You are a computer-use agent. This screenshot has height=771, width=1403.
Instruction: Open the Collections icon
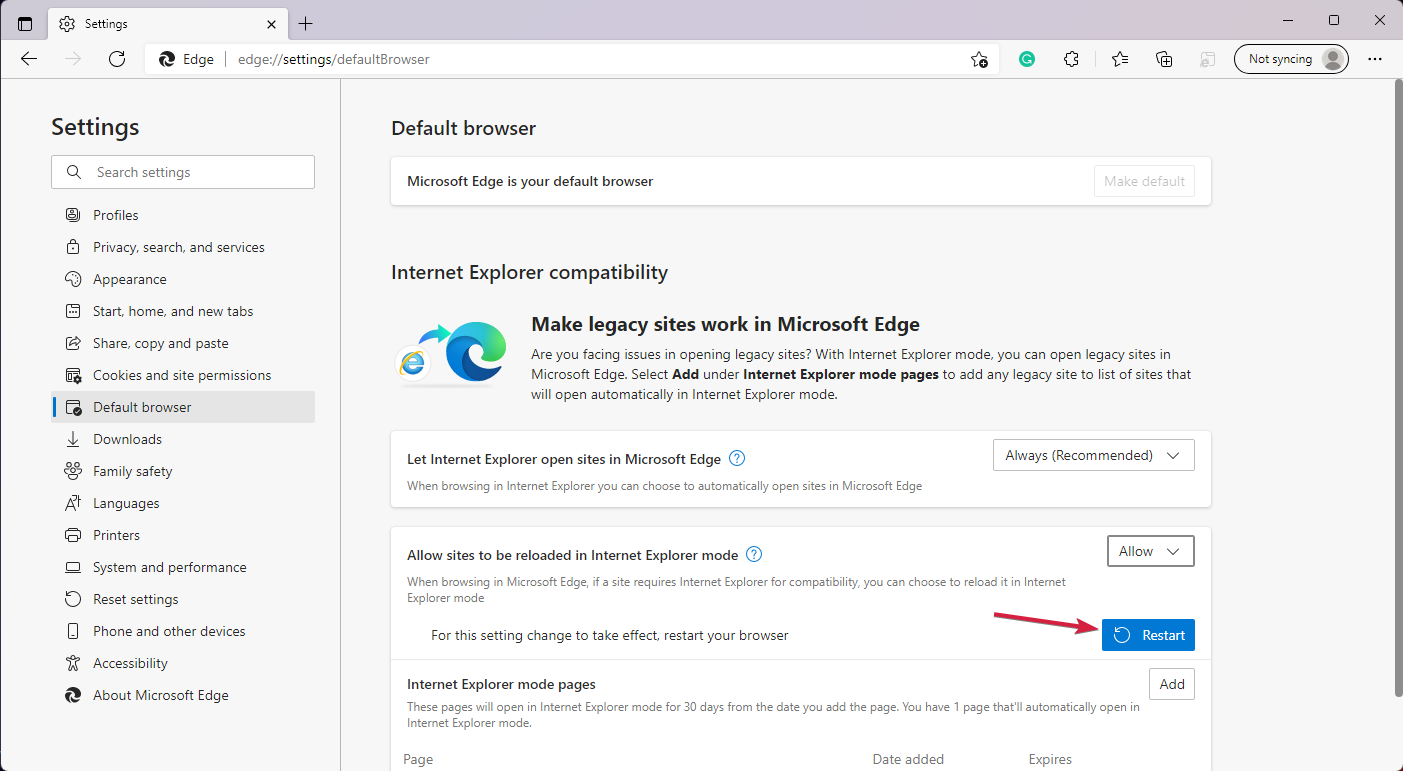tap(1163, 59)
